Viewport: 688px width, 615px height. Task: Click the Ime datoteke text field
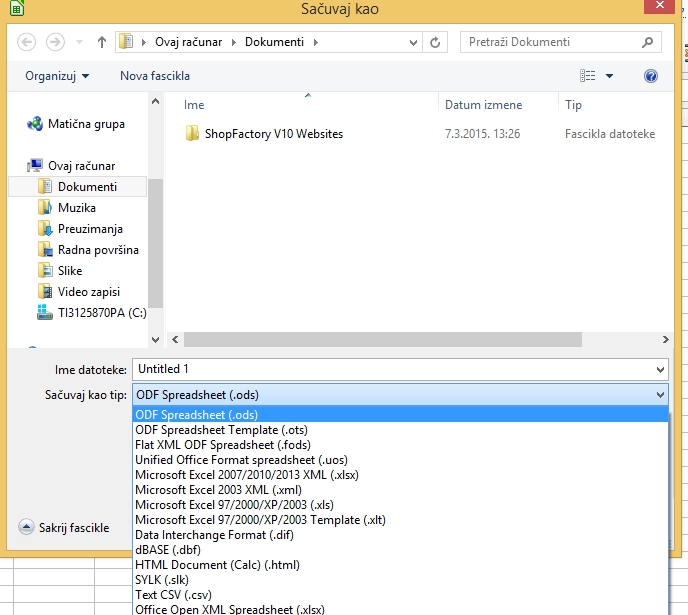[390, 369]
